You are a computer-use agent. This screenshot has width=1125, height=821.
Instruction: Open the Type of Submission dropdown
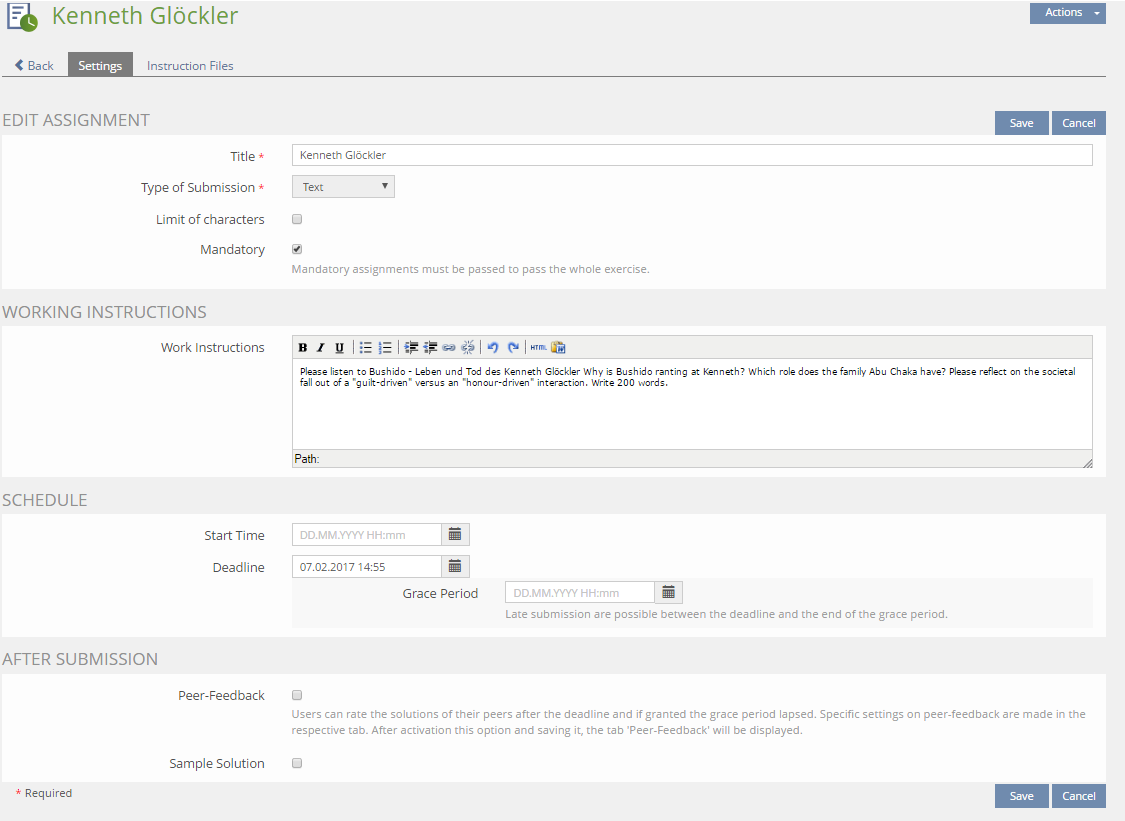[x=343, y=187]
